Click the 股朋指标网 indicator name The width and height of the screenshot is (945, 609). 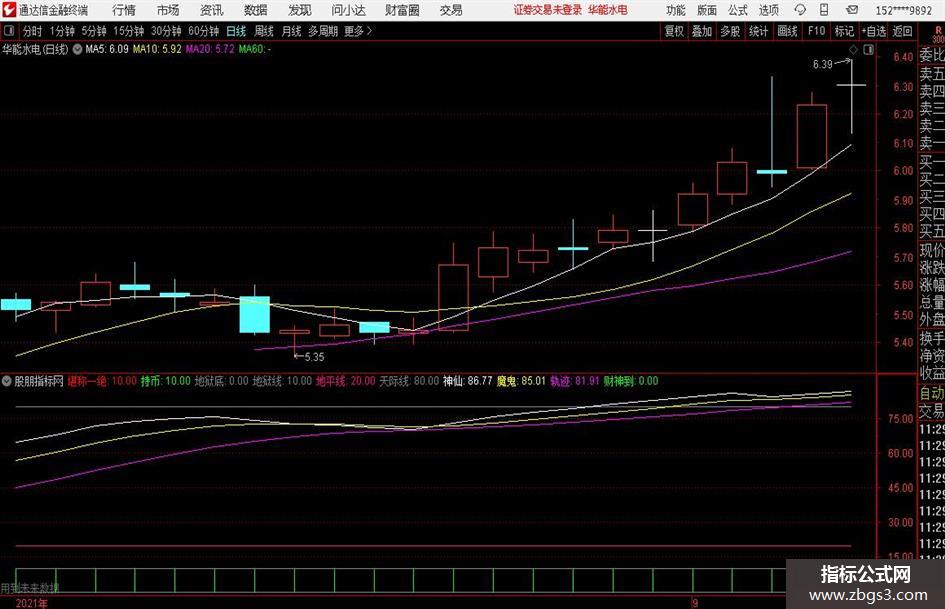click(x=39, y=381)
